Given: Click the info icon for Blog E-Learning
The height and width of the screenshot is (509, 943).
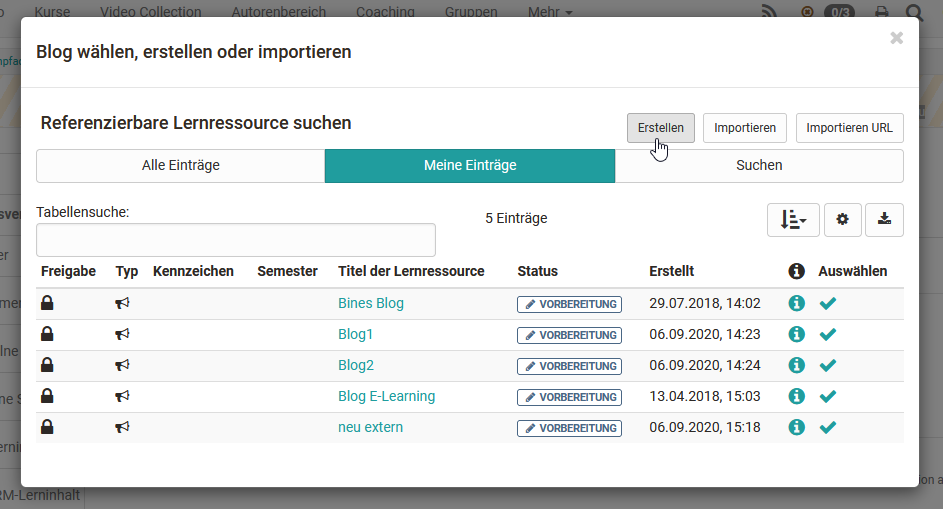Looking at the screenshot, I should point(796,396).
